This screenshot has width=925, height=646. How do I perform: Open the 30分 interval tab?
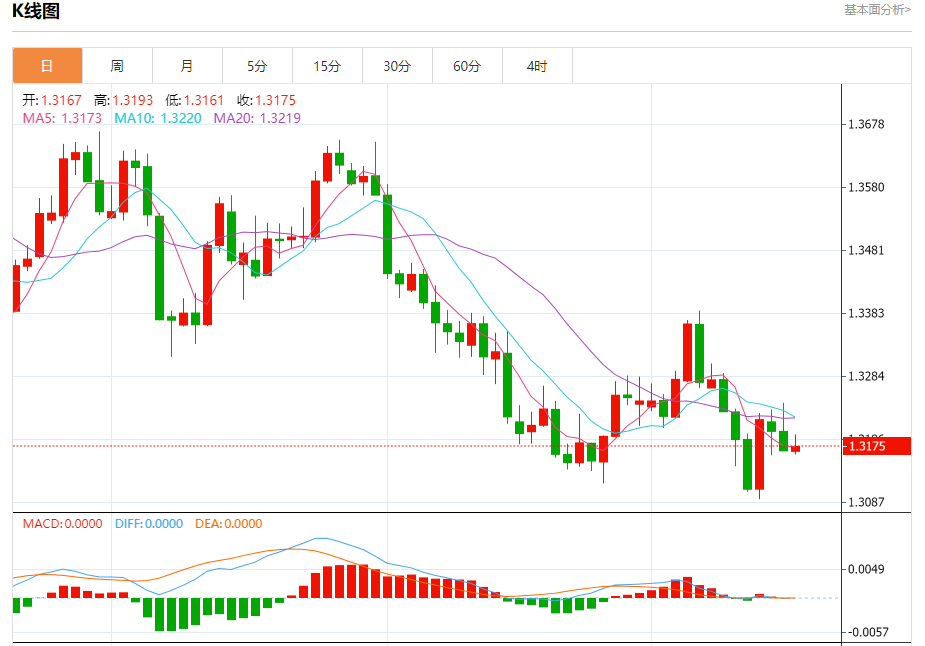397,65
